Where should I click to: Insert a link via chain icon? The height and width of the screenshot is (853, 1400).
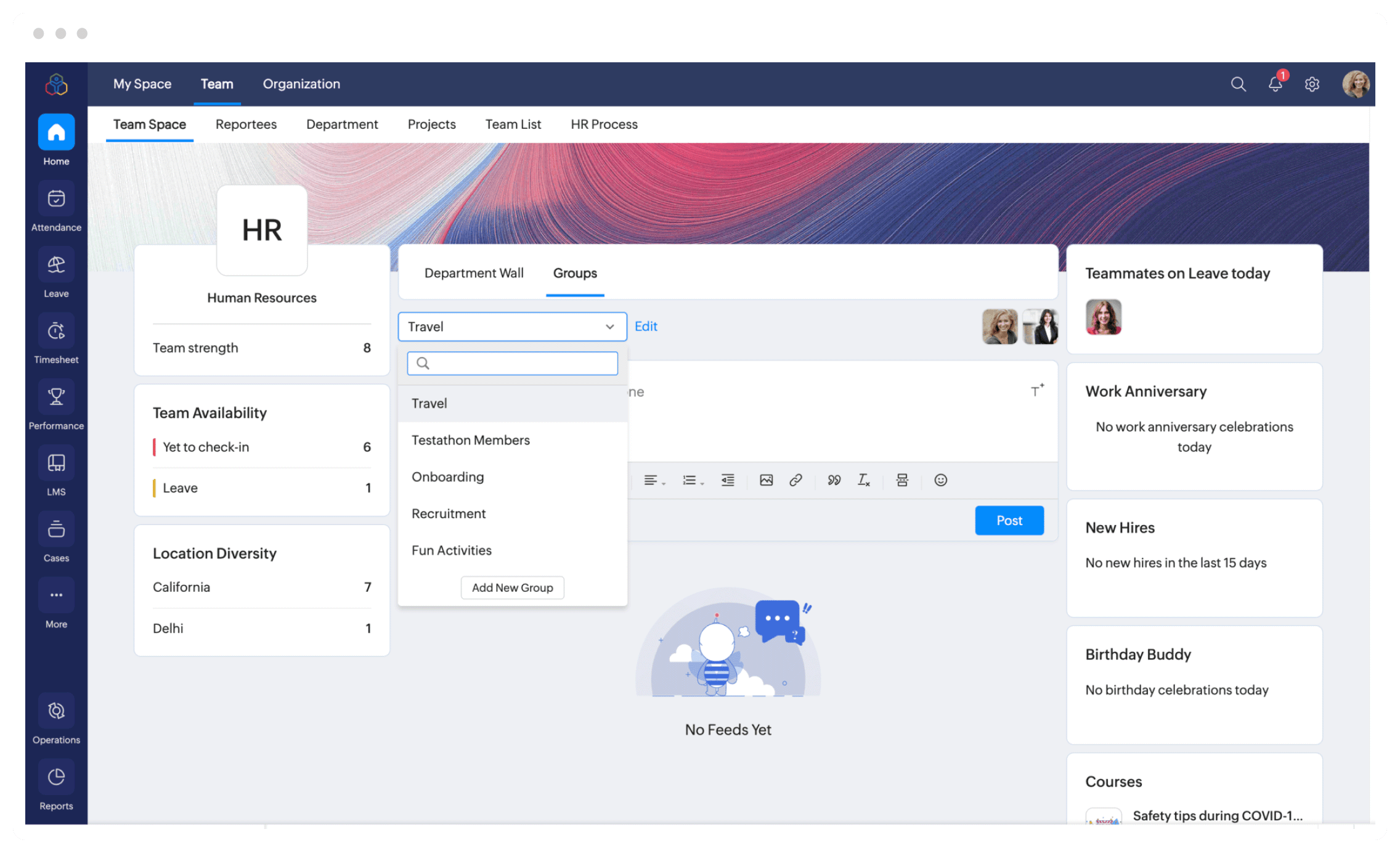pyautogui.click(x=796, y=480)
